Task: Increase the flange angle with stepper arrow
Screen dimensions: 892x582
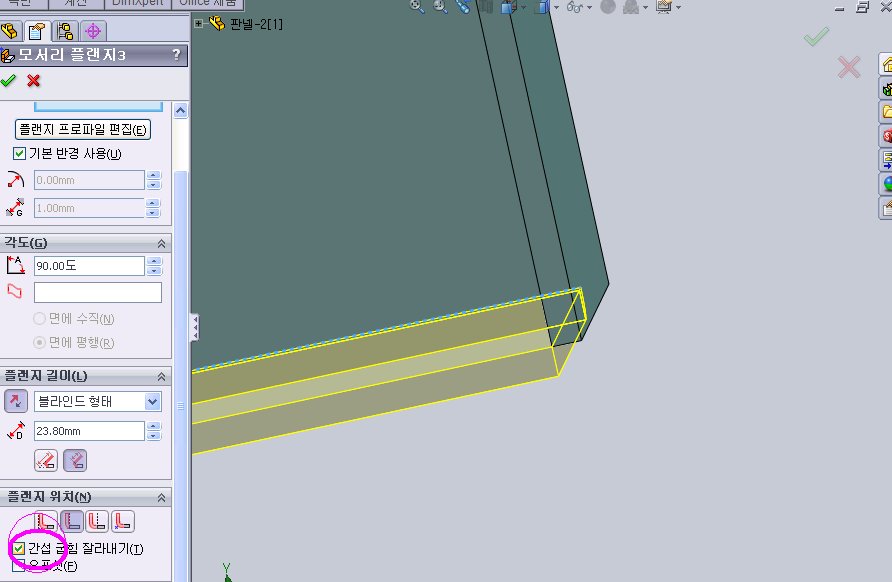Action: tap(154, 261)
